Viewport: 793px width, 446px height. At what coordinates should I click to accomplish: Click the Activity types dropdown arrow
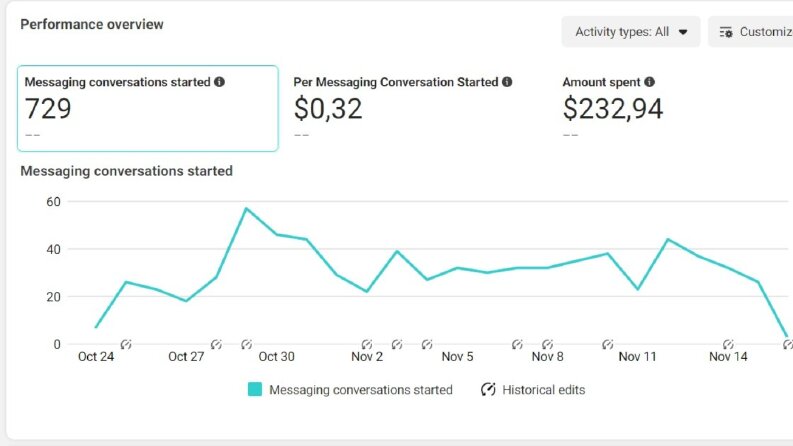683,32
